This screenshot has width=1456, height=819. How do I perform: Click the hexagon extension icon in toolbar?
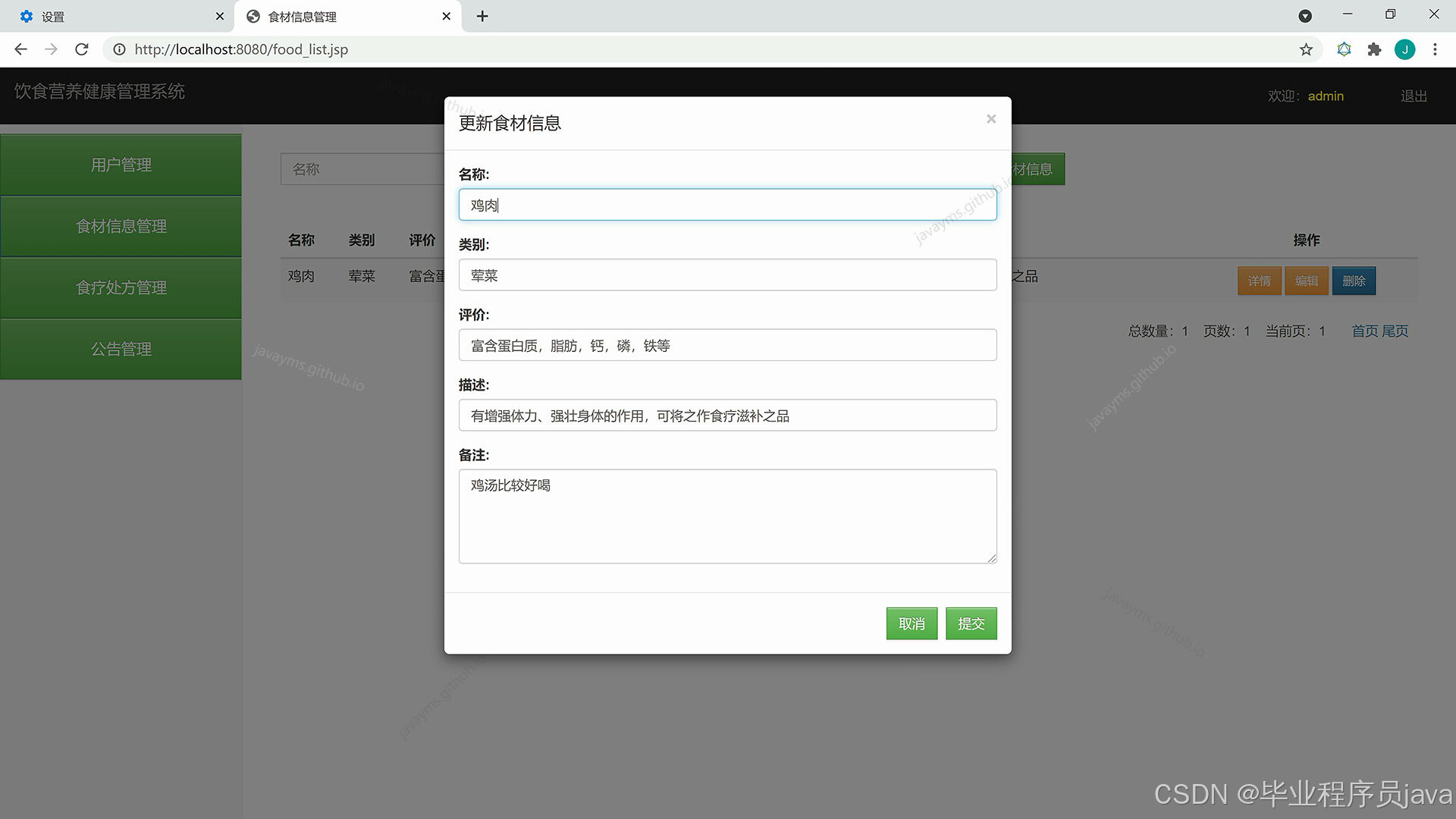coord(1344,49)
